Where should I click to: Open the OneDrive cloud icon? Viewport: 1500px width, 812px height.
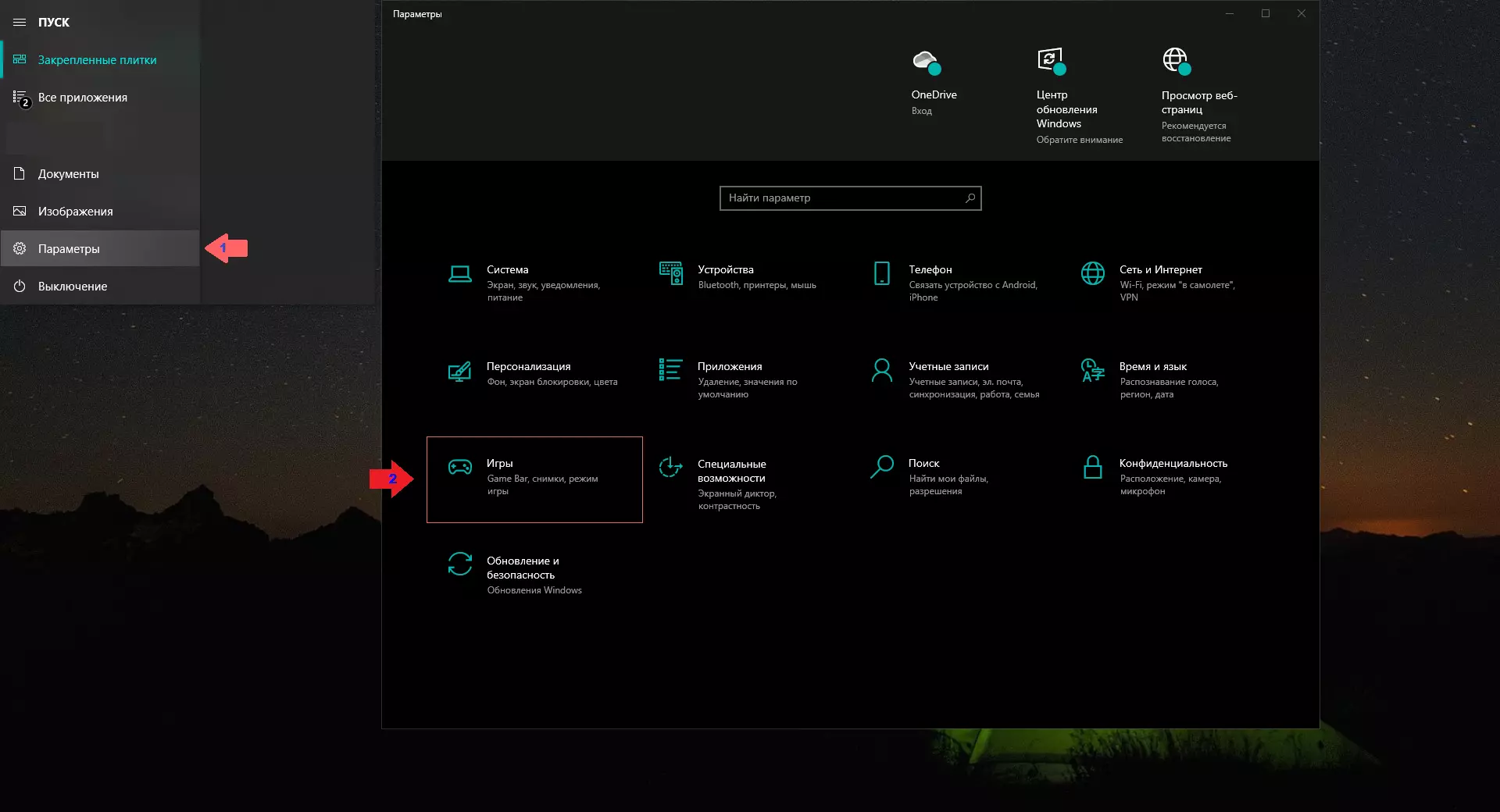click(927, 62)
